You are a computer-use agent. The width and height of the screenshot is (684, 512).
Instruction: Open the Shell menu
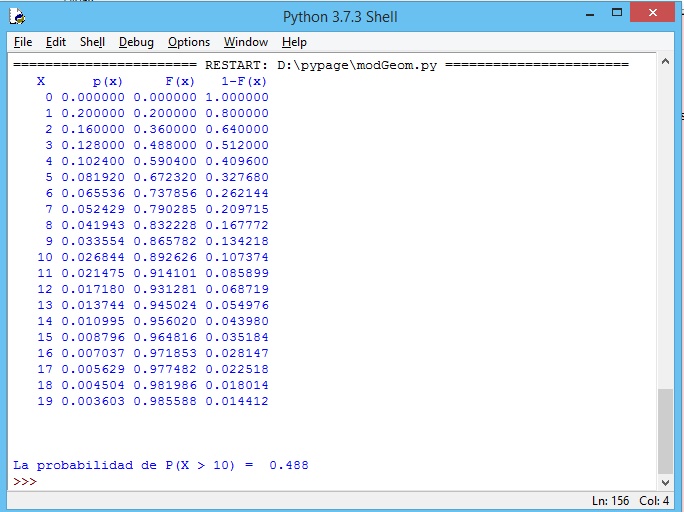pos(92,42)
